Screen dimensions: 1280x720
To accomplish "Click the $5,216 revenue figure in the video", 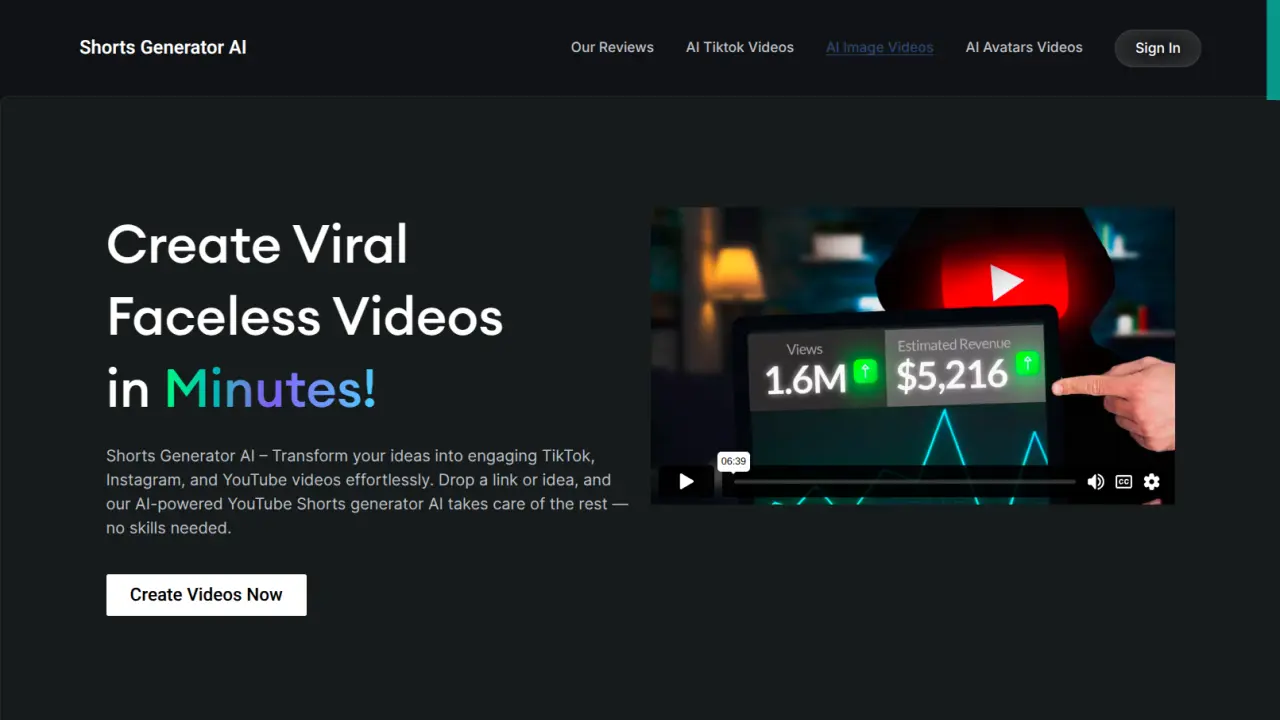I will pos(951,376).
